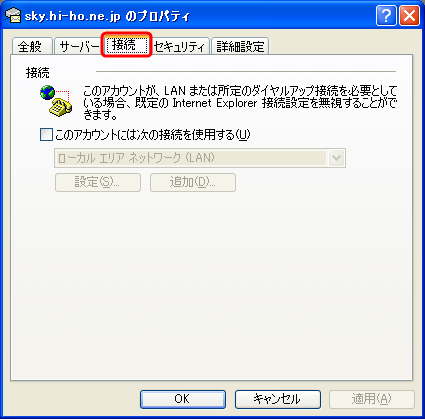Image resolution: width=425 pixels, height=419 pixels.
Task: Click the dropdown arrow beside the LAN connection list
Action: 336,158
